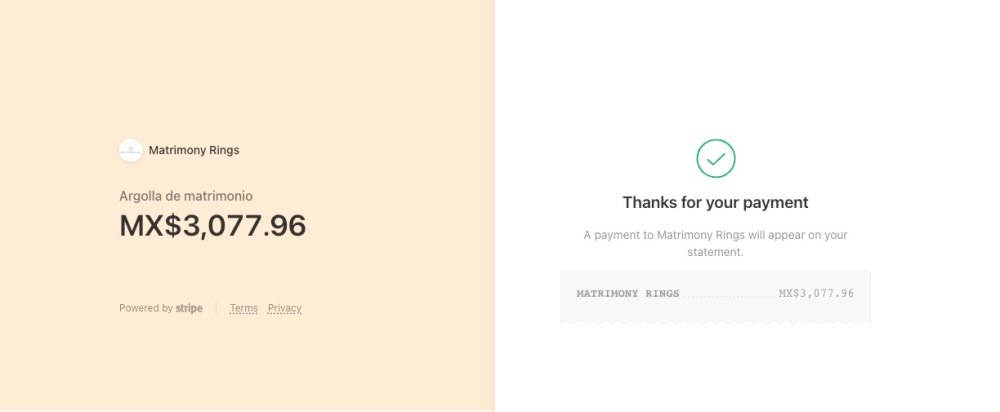This screenshot has width=1000, height=412.
Task: Click the word statement in the confirmation message
Action: (x=715, y=252)
